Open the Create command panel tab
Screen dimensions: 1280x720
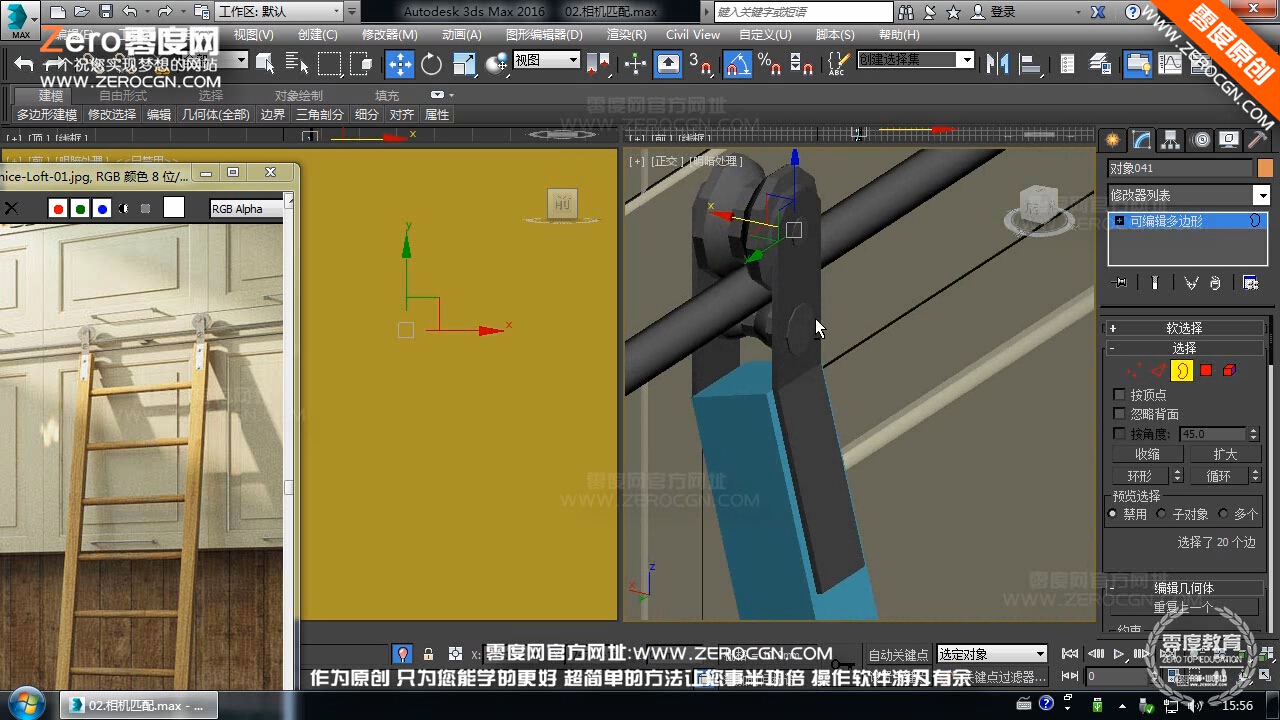[1112, 140]
